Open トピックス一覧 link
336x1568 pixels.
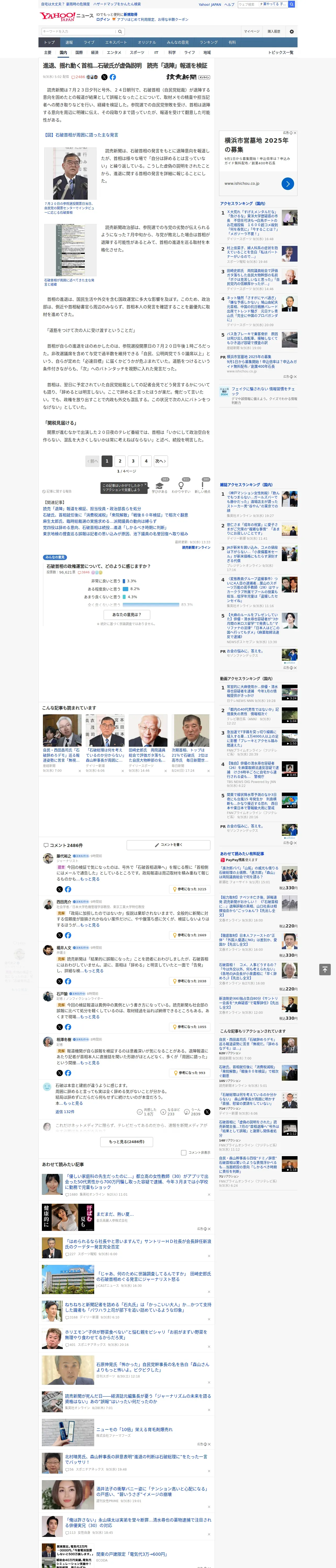(x=281, y=52)
